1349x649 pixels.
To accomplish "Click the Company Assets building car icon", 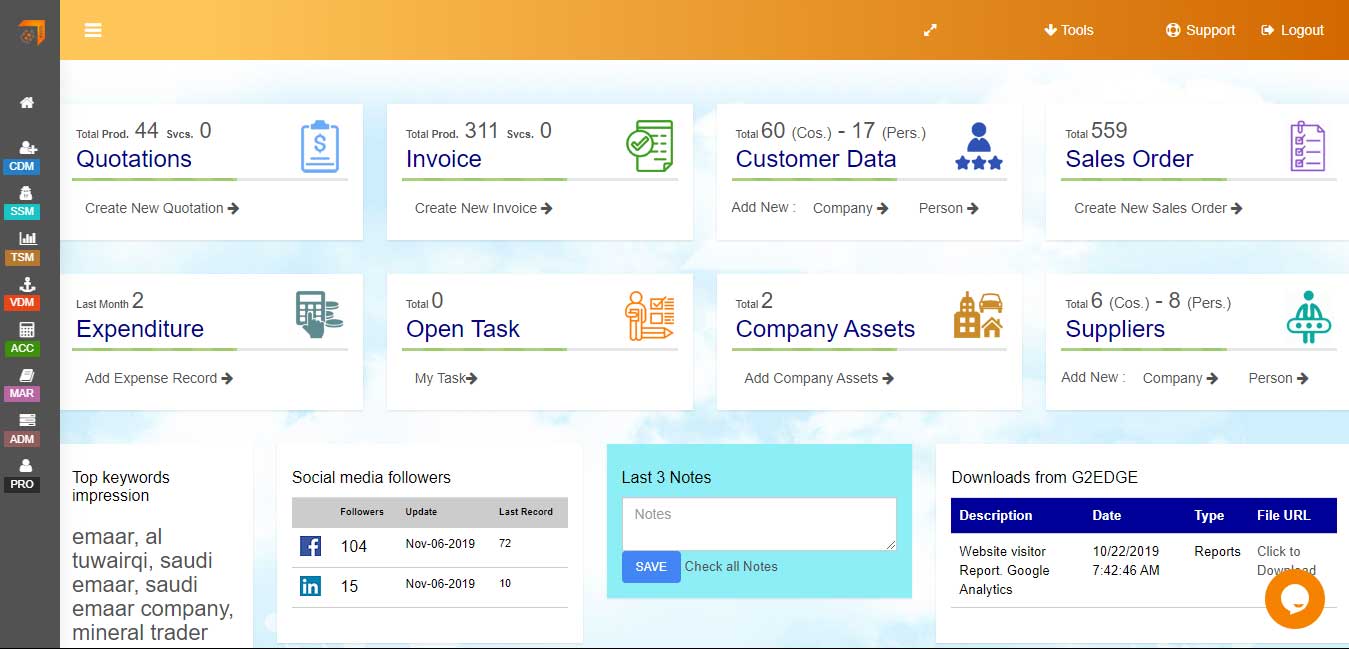I will tap(978, 315).
